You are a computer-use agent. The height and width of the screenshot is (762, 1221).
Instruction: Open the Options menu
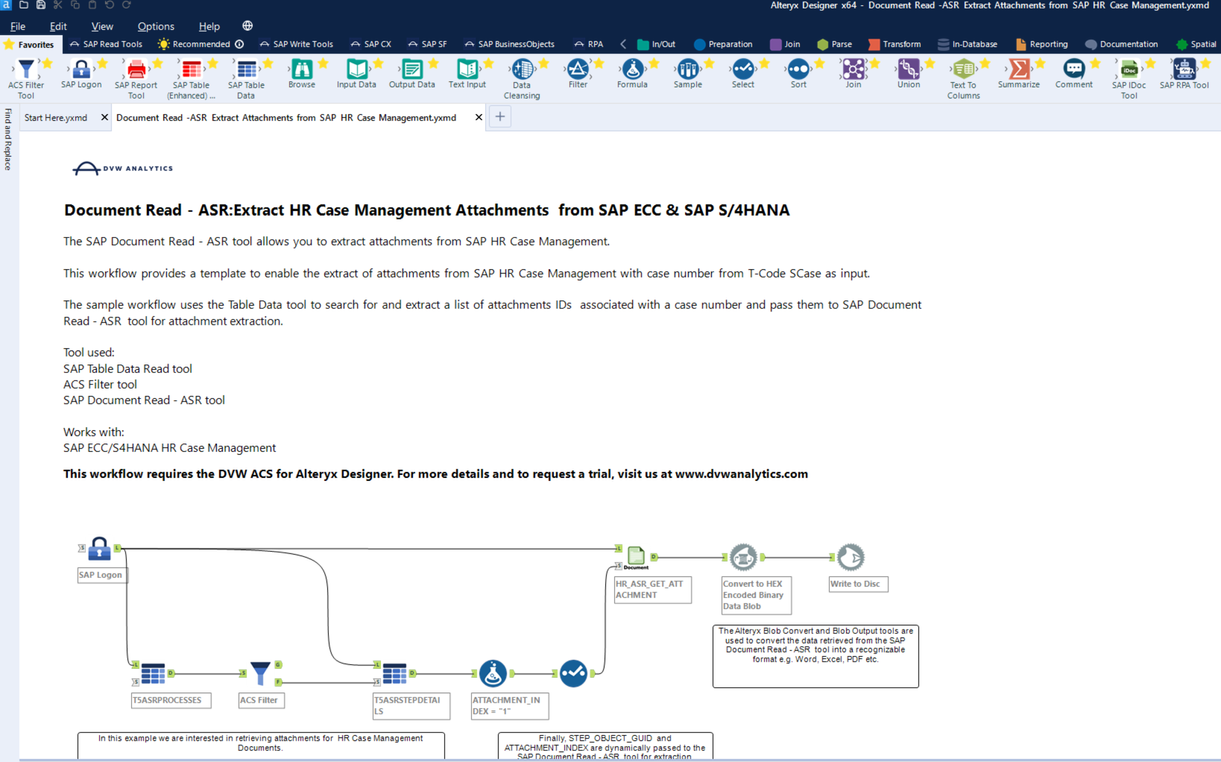pyautogui.click(x=155, y=26)
